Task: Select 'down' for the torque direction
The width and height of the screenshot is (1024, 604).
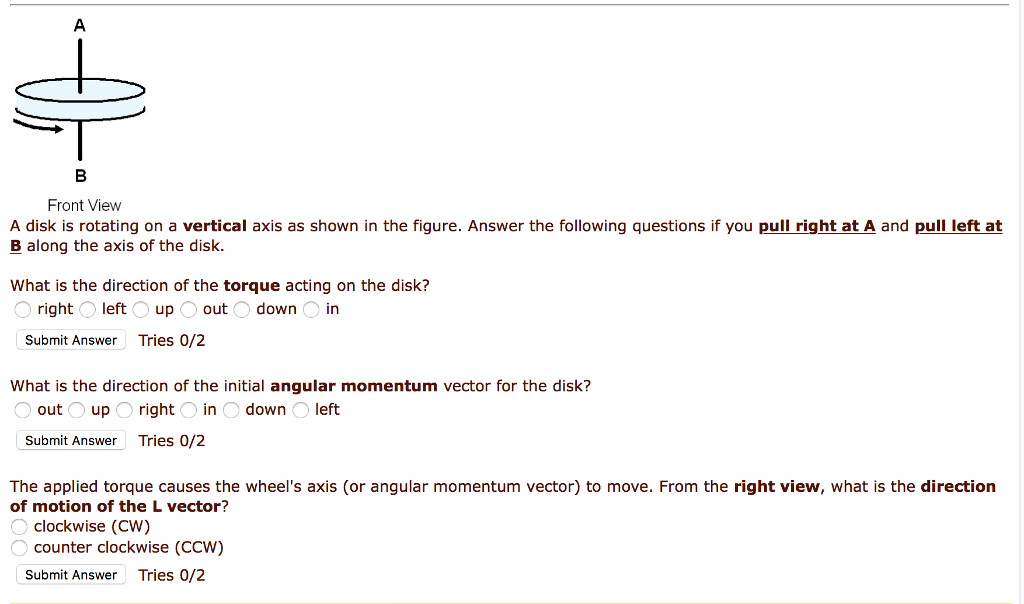Action: tap(242, 310)
